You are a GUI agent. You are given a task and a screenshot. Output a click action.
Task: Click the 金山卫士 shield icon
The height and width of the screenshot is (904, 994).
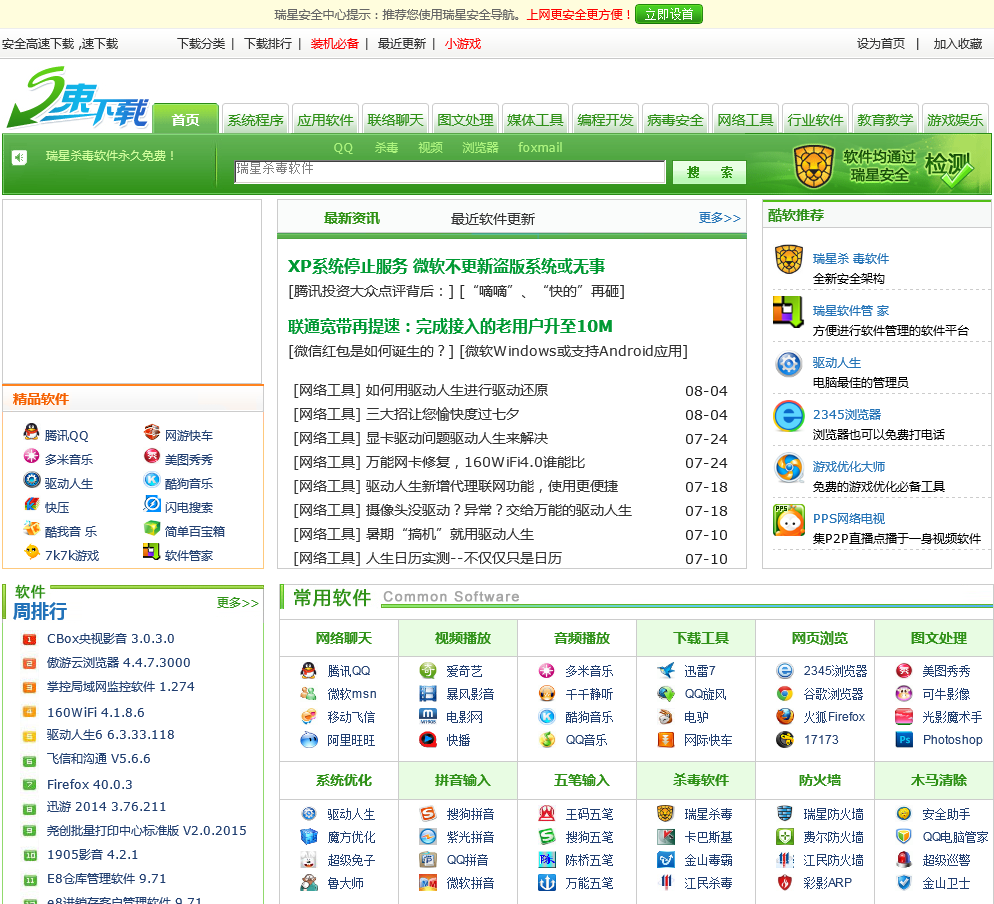coord(904,882)
